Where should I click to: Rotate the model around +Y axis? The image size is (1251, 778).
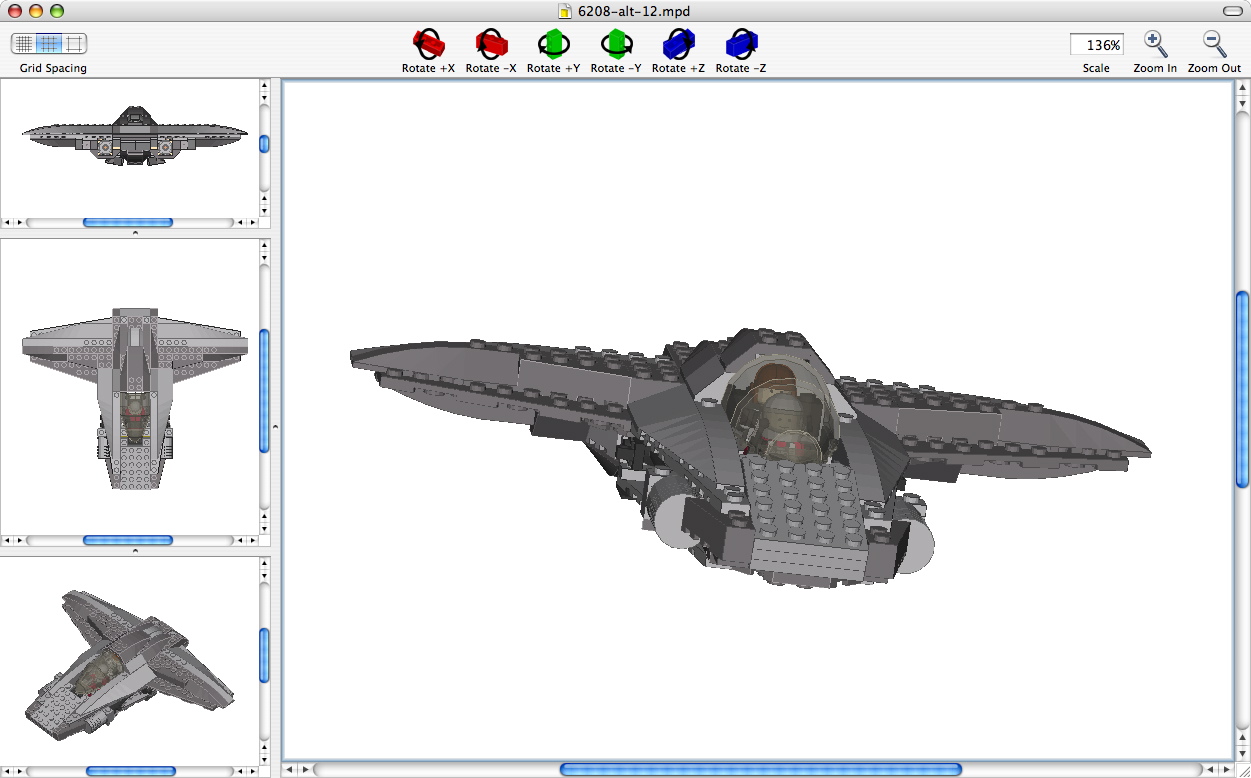552,44
